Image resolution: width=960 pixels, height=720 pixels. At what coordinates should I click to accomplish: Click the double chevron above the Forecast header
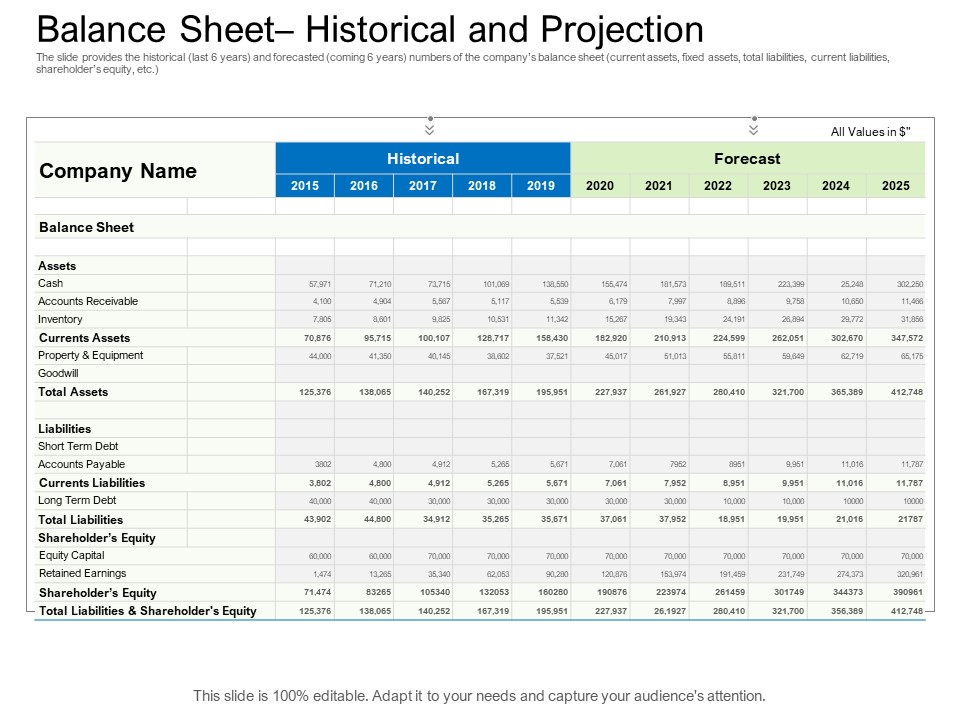[754, 130]
